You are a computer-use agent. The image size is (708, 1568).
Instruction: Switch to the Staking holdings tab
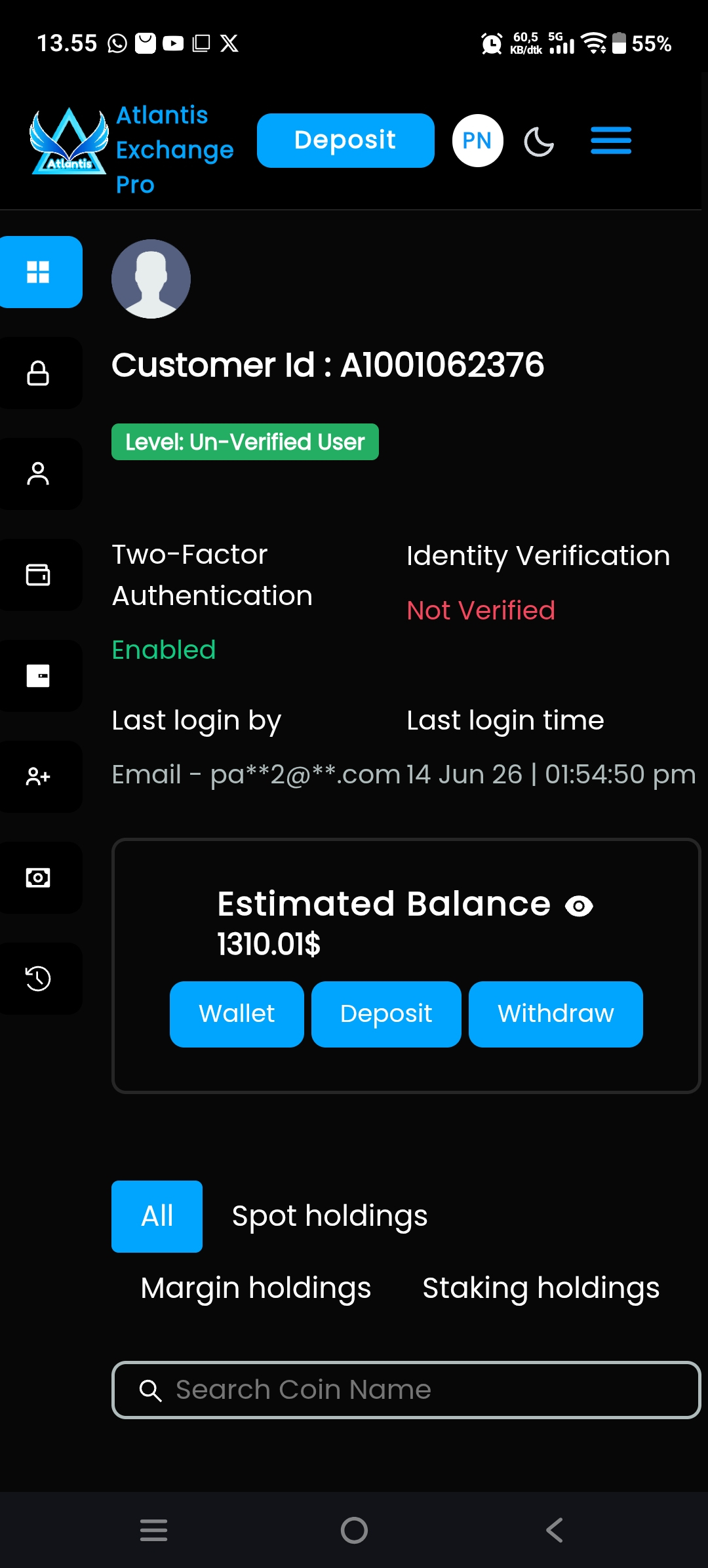pos(541,1289)
